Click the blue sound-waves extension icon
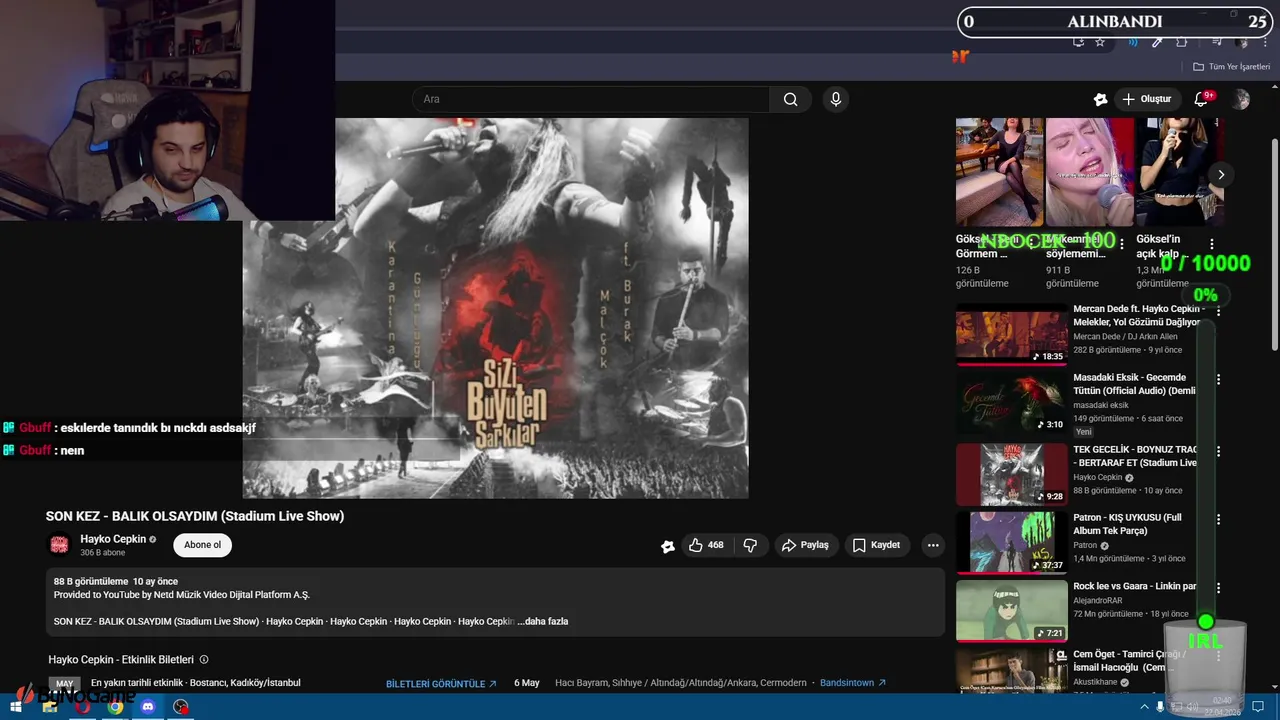1280x720 pixels. [1133, 42]
